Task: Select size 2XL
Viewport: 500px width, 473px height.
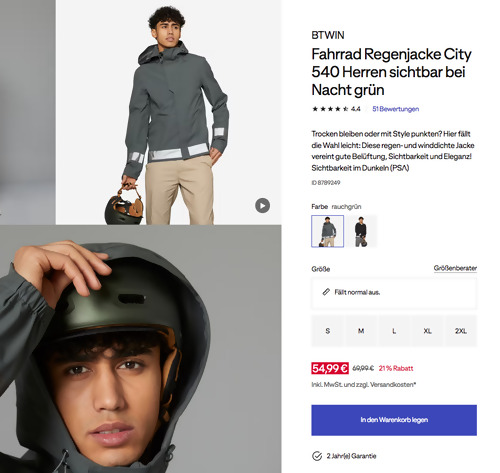Action: coord(461,331)
